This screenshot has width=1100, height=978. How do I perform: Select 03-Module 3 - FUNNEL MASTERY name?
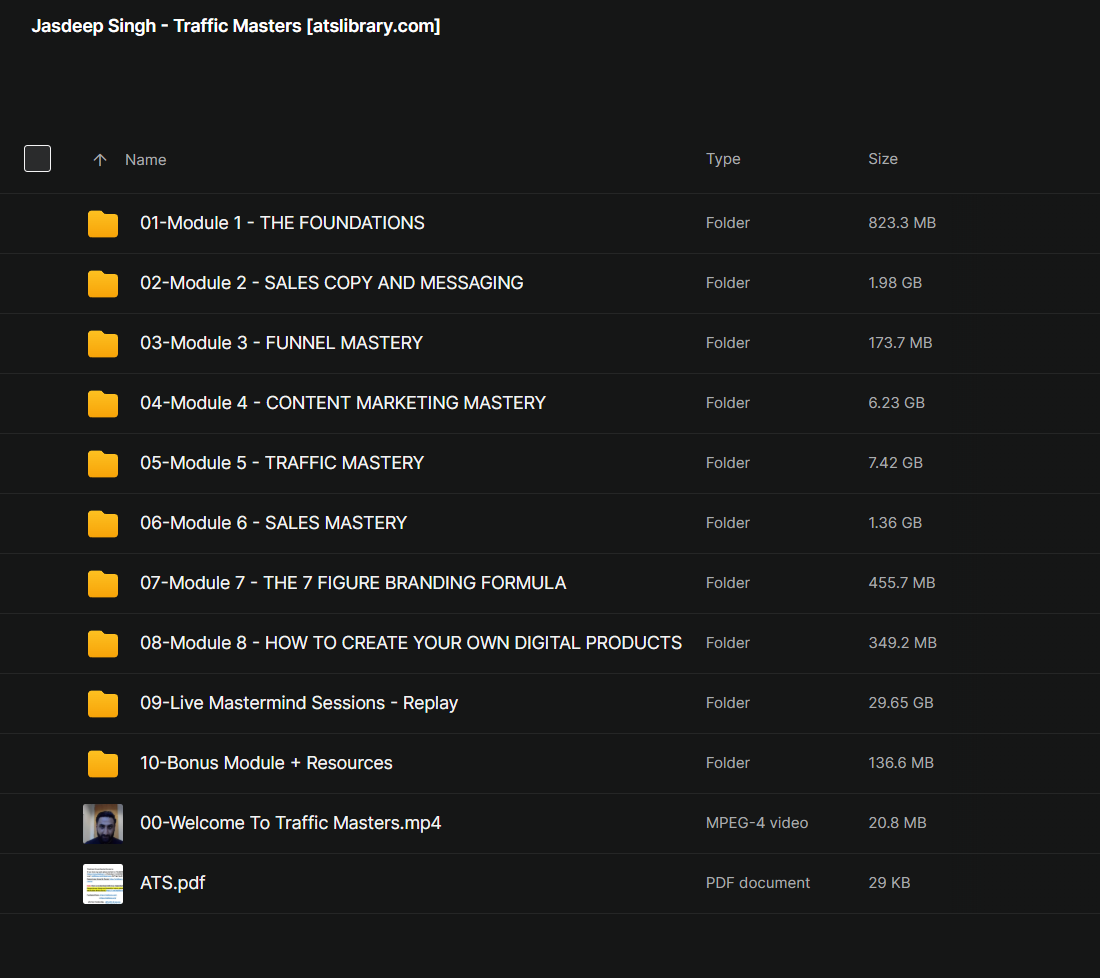(x=281, y=343)
